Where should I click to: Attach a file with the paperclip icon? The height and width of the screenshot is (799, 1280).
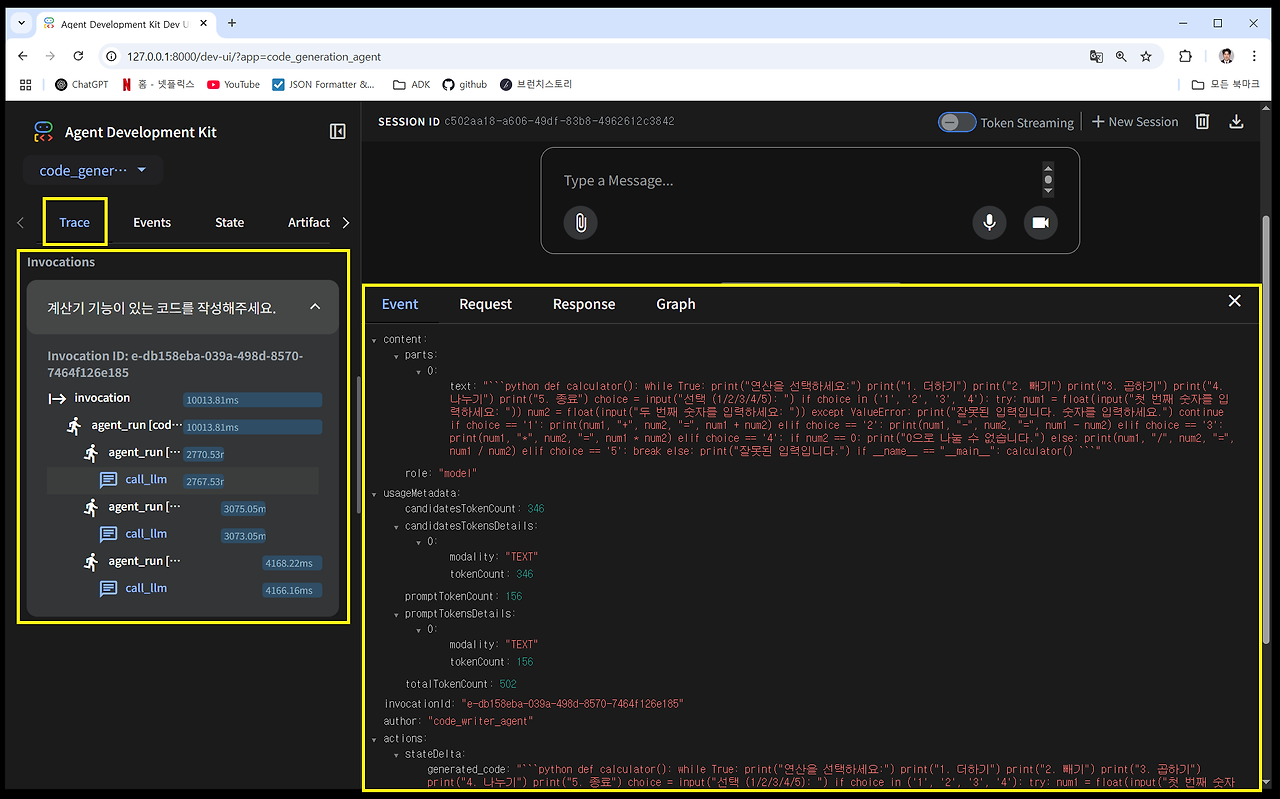(x=580, y=222)
